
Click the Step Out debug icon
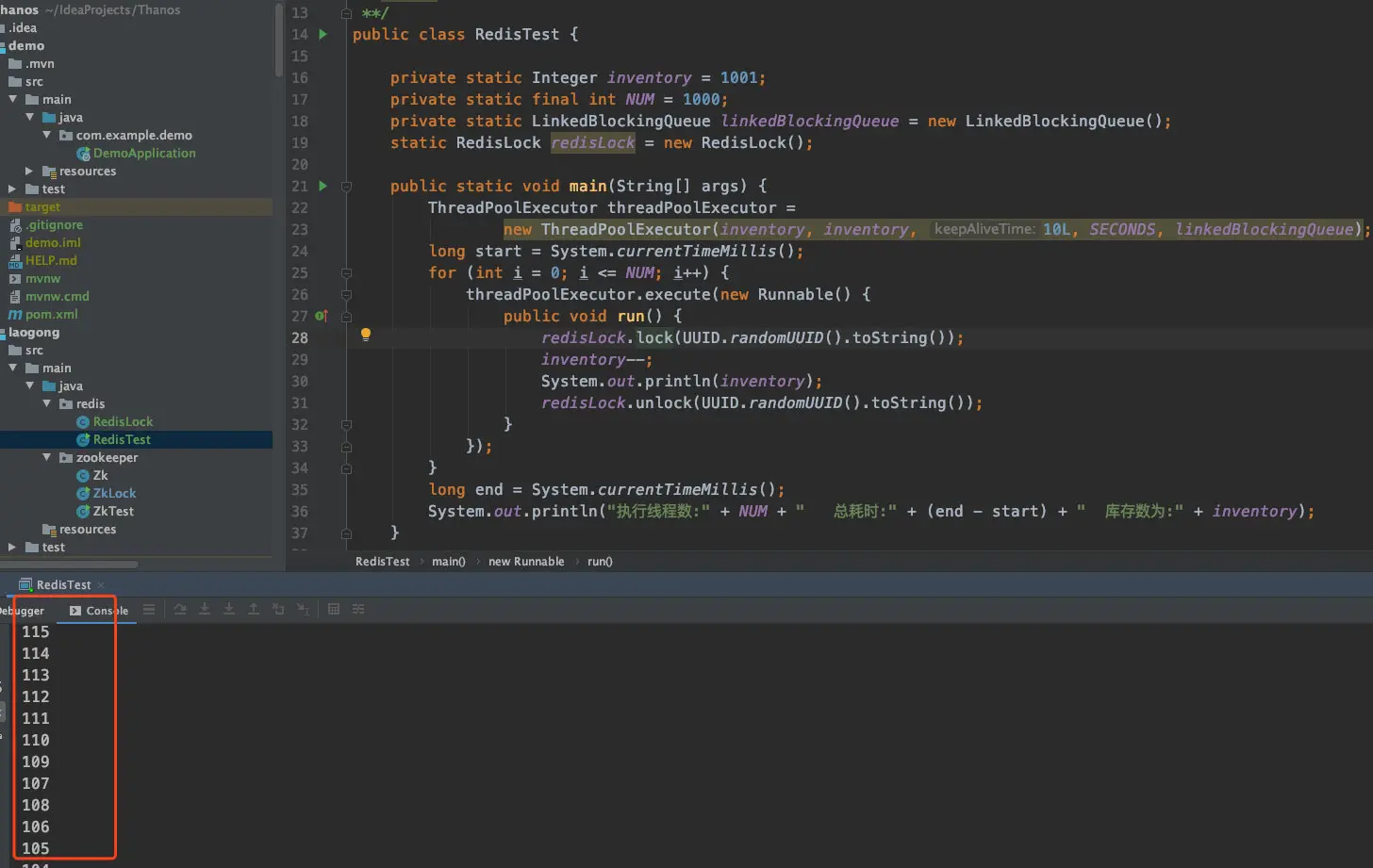[x=254, y=610]
